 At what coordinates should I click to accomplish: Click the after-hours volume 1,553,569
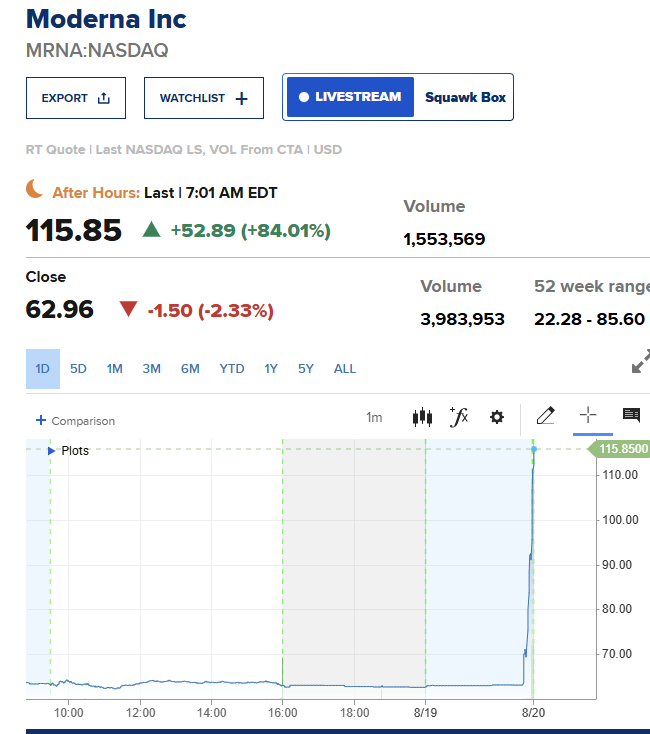coord(444,239)
